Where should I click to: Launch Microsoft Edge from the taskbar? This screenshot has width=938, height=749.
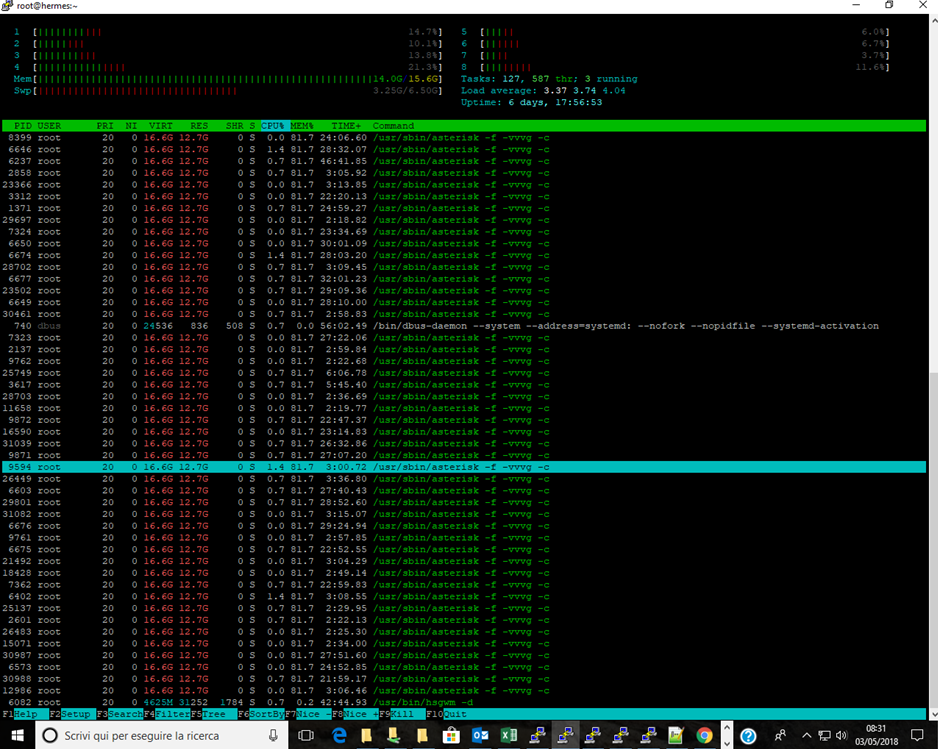coord(339,735)
